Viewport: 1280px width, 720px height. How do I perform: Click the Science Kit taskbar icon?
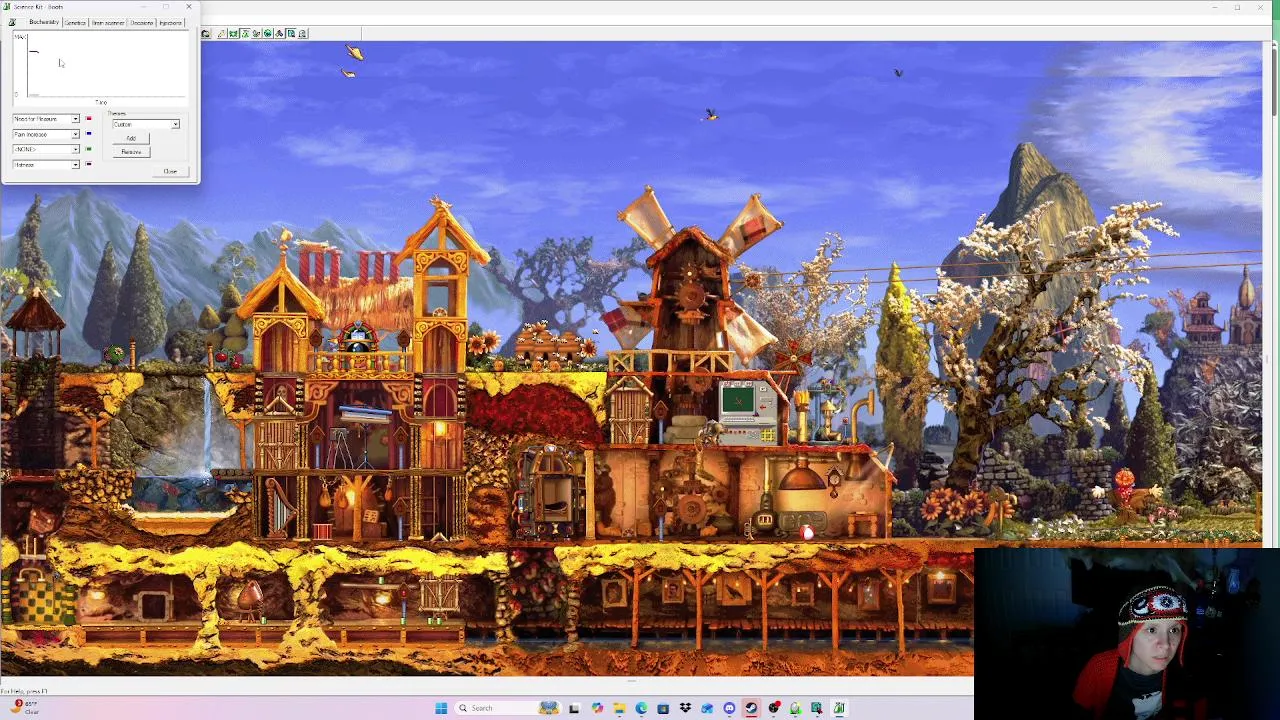pyautogui.click(x=839, y=708)
